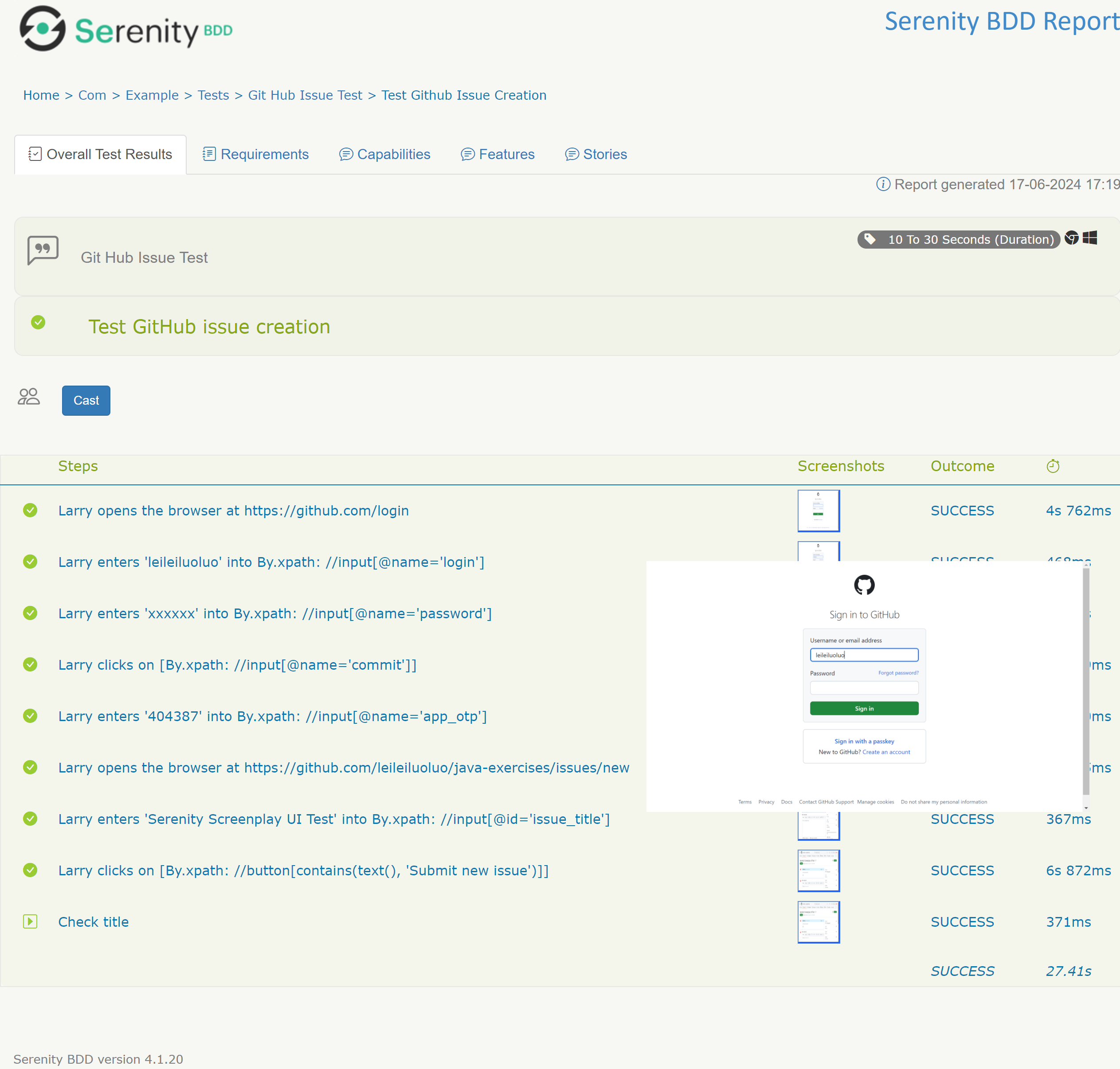The height and width of the screenshot is (1069, 1120).
Task: Click the total 27.41s duration
Action: coord(1069,971)
